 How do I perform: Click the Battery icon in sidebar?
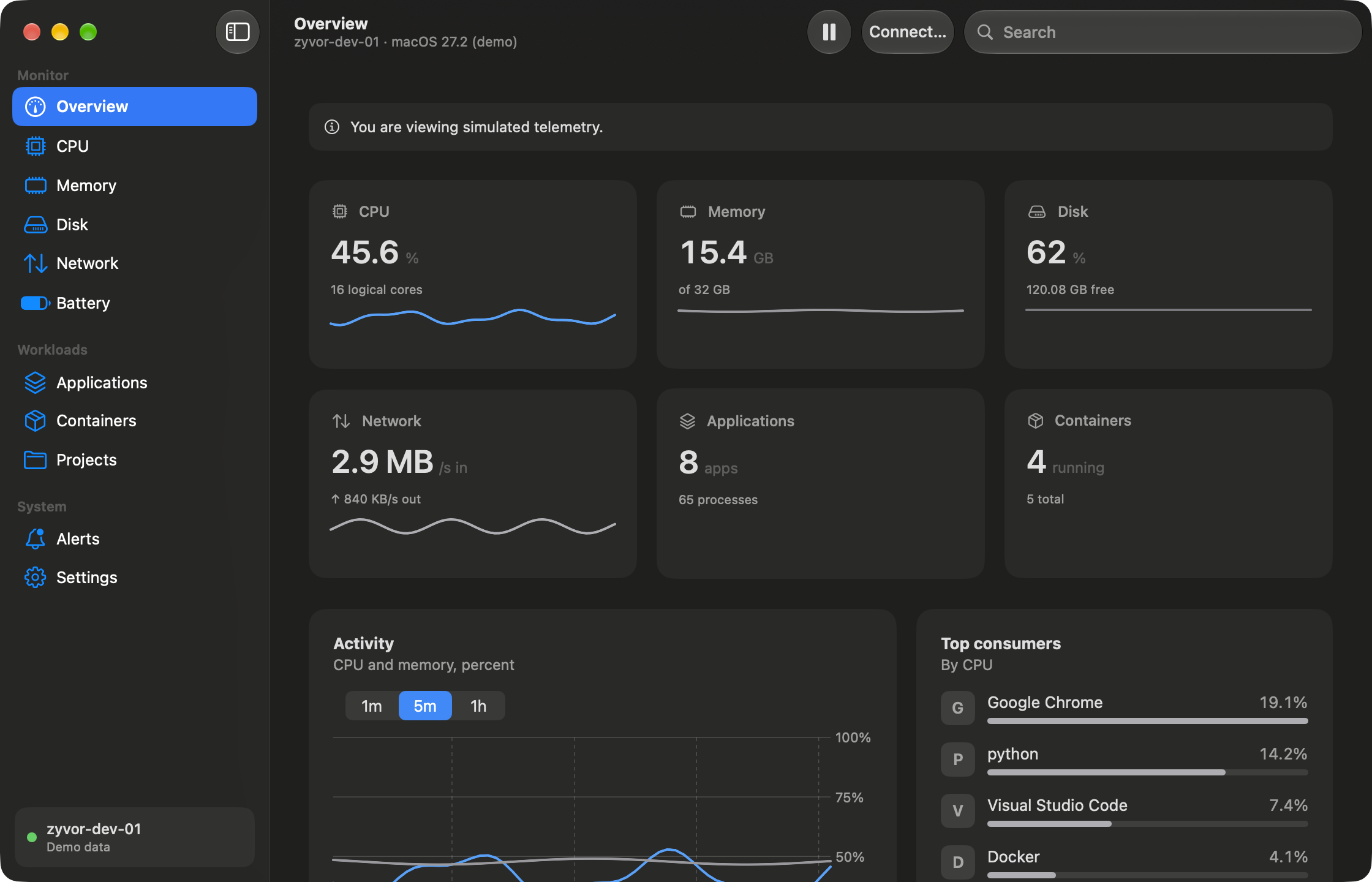click(x=36, y=303)
